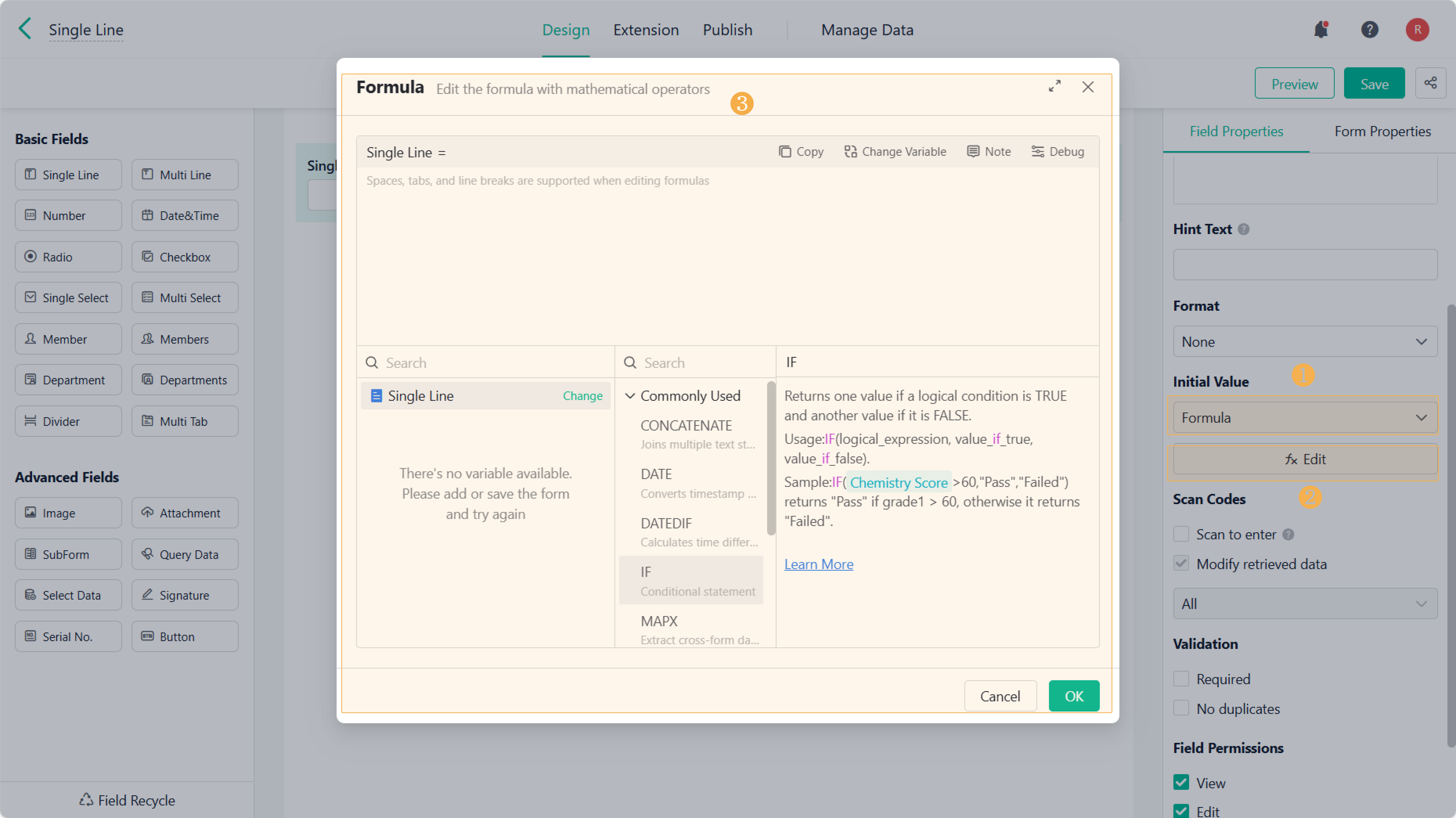Add a Multi Line field
Viewport: 1456px width, 818px height.
point(185,175)
